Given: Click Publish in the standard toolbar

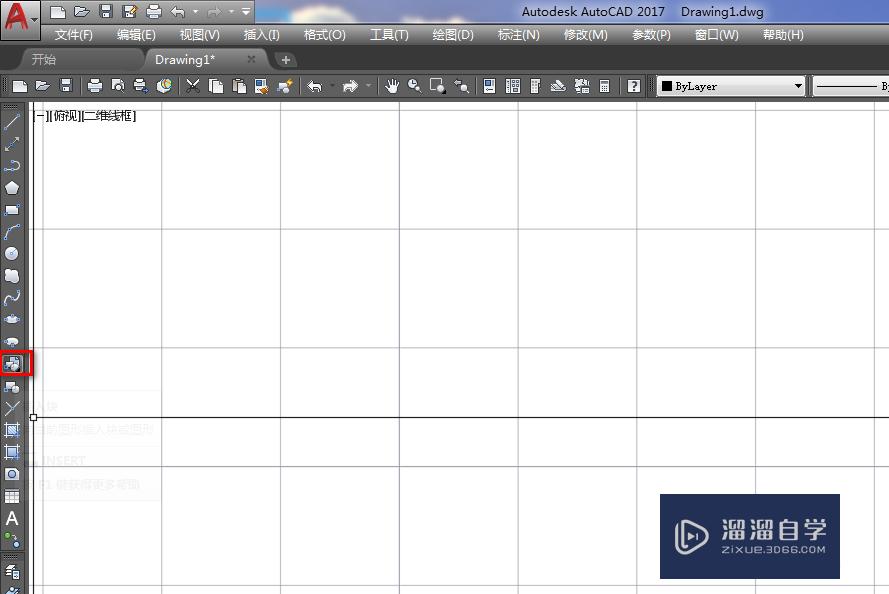Looking at the screenshot, I should click(140, 86).
